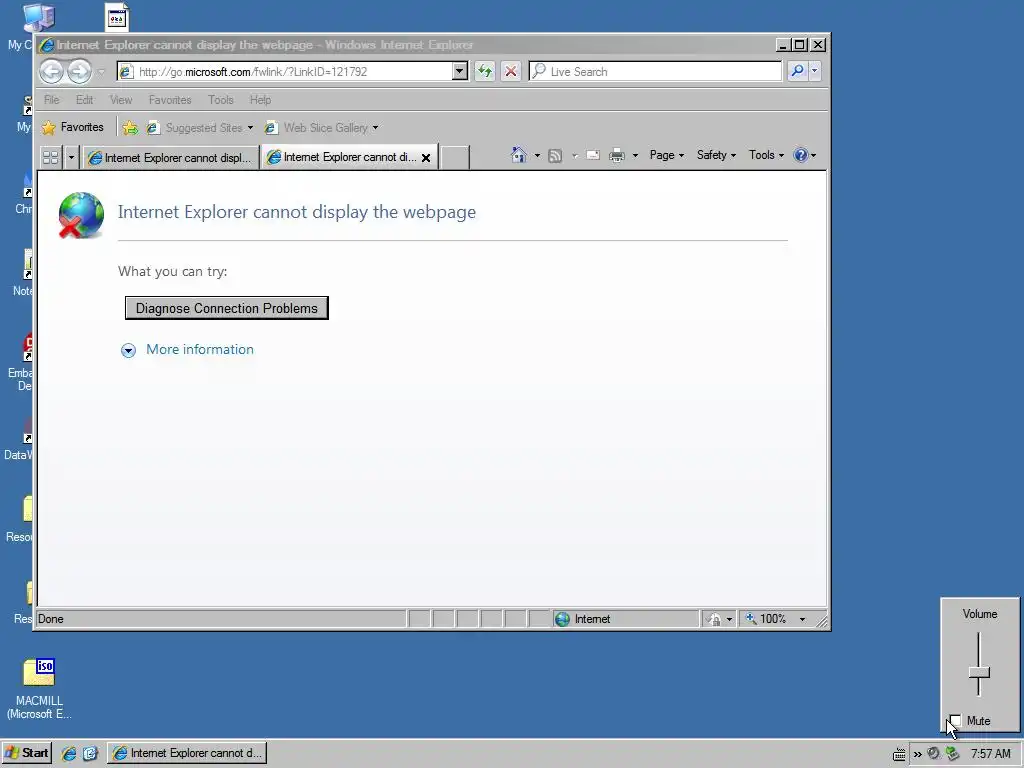Expand hidden tray icons chevron
1024x768 pixels.
pos(918,754)
